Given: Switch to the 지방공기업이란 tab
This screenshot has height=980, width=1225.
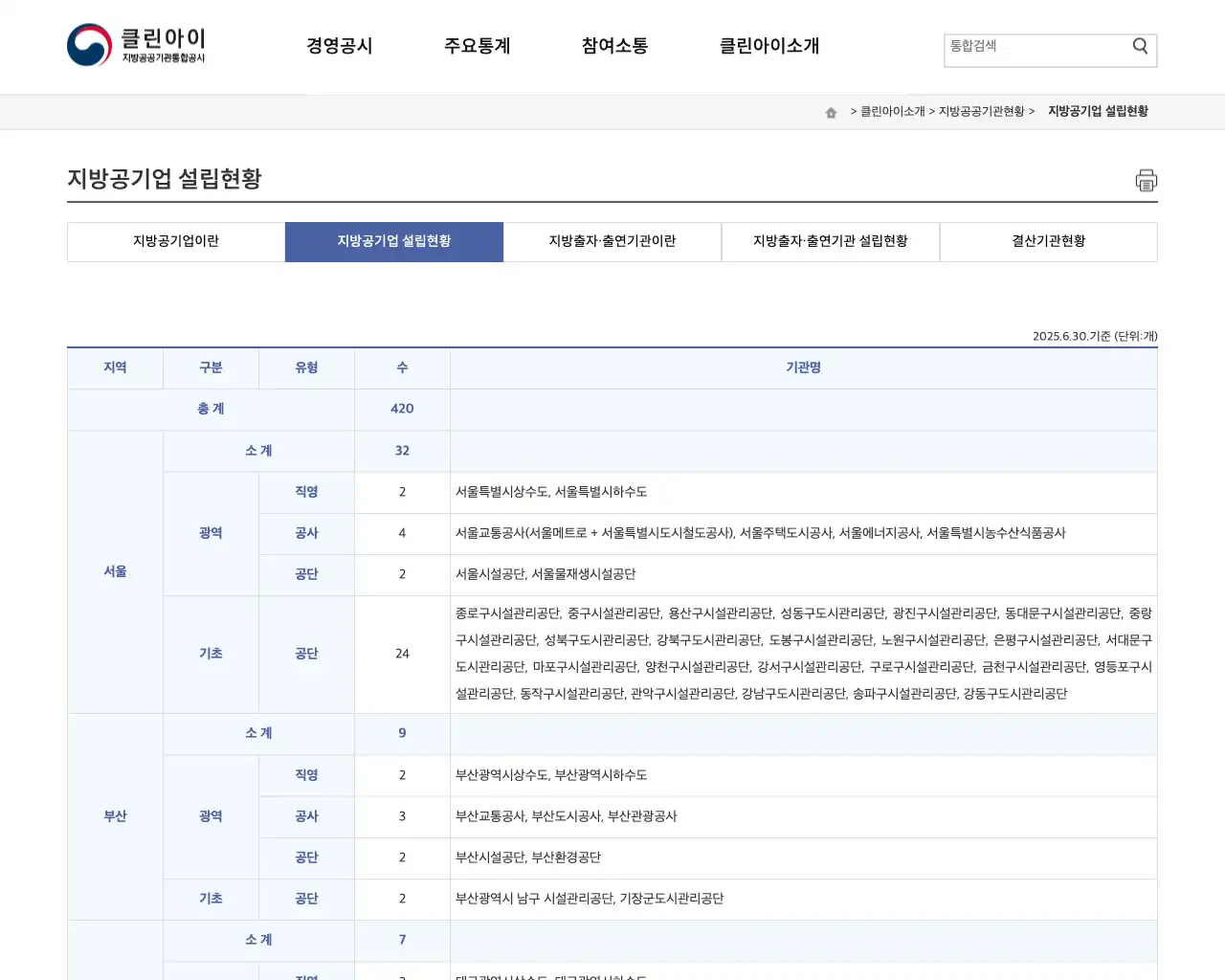Looking at the screenshot, I should click(x=175, y=241).
